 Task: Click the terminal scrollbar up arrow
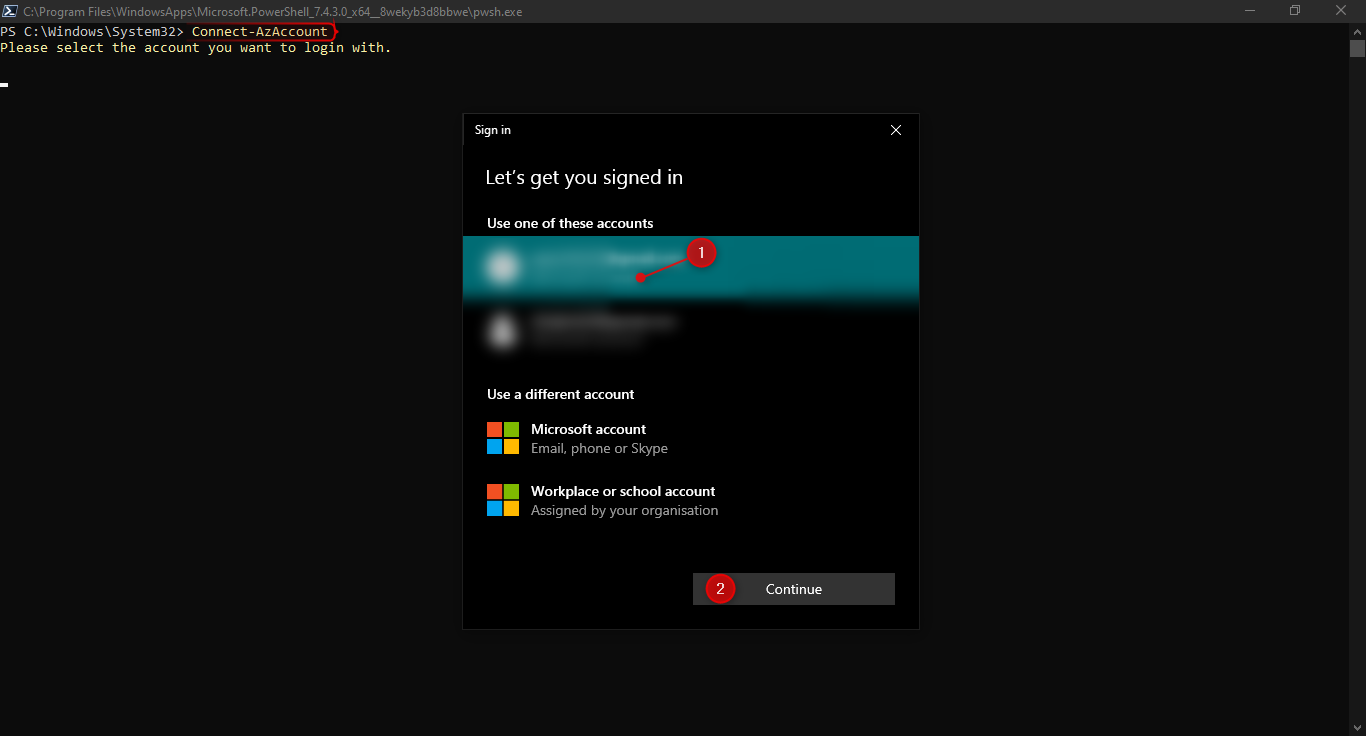1357,31
